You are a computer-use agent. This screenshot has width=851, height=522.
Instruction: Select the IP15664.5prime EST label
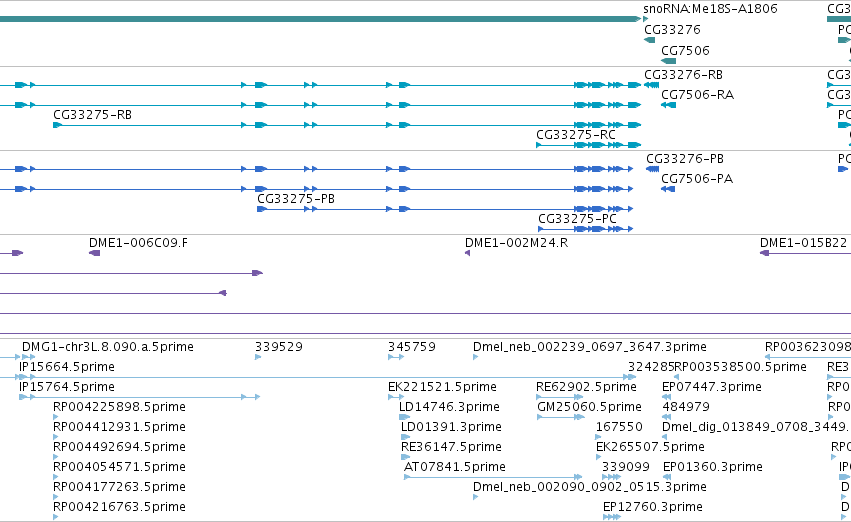coord(67,367)
